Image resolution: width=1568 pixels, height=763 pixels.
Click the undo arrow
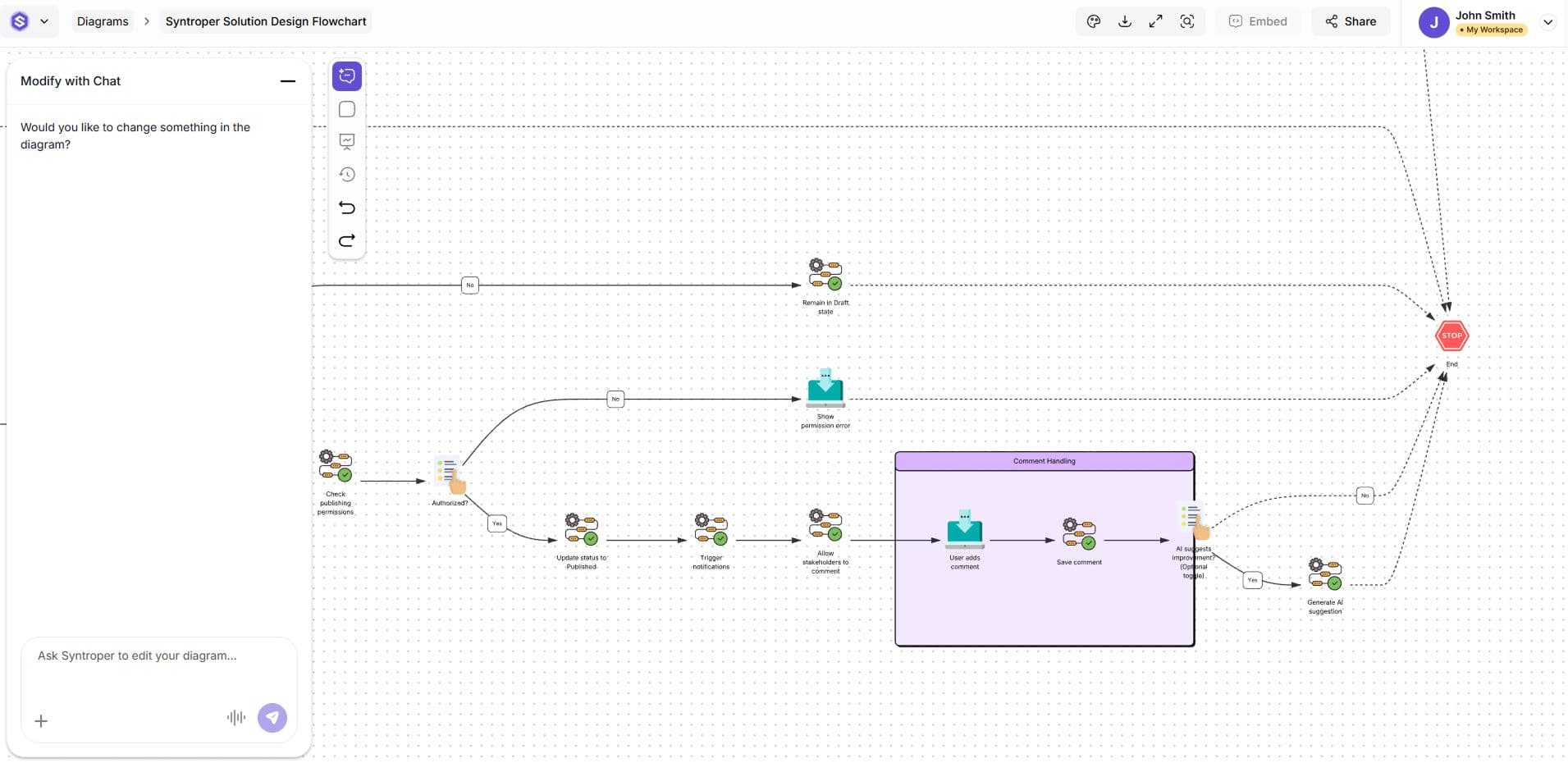347,208
